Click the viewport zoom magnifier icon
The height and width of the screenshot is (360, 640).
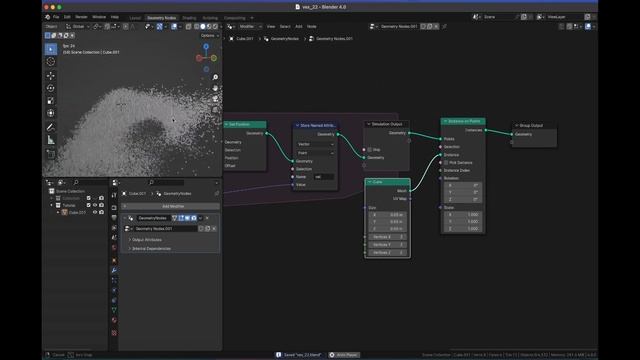click(x=215, y=77)
